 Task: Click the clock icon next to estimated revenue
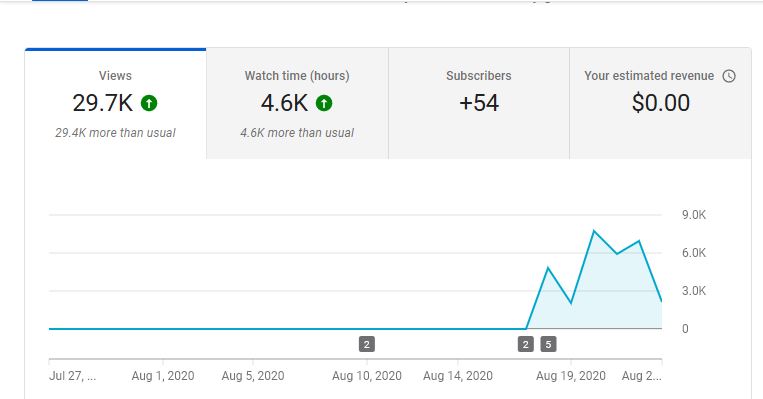[x=729, y=76]
